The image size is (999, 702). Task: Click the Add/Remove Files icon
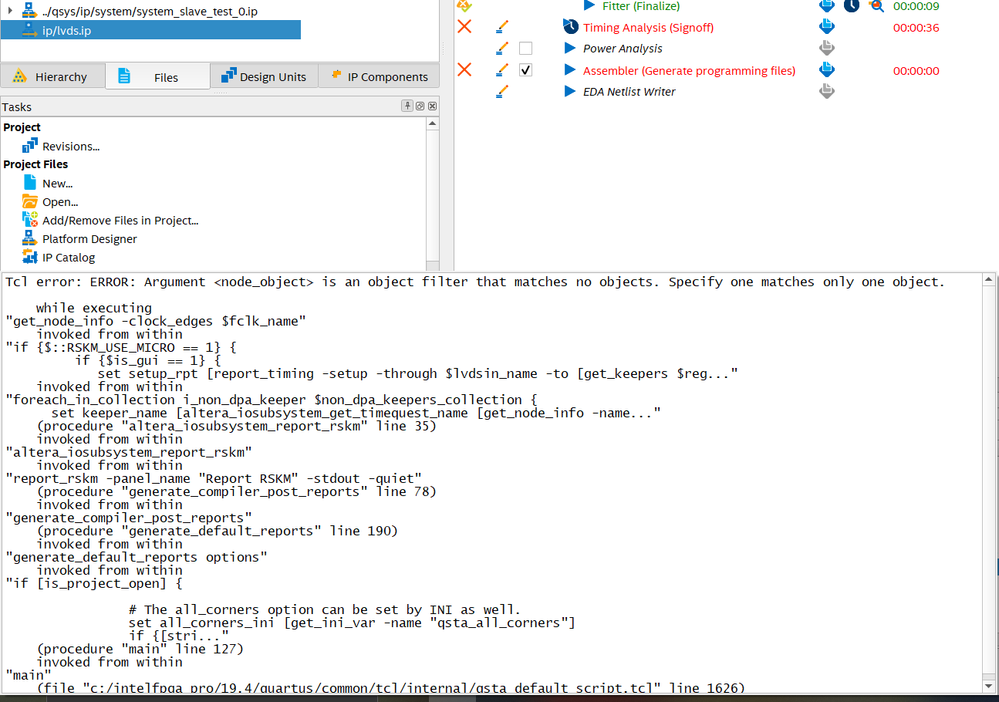pyautogui.click(x=29, y=220)
